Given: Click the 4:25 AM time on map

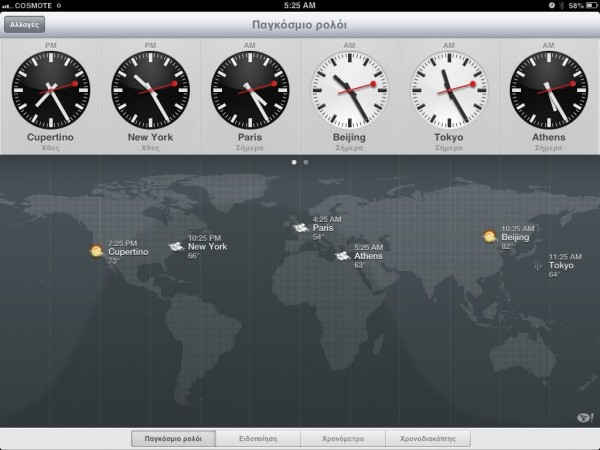Looking at the screenshot, I should (327, 219).
